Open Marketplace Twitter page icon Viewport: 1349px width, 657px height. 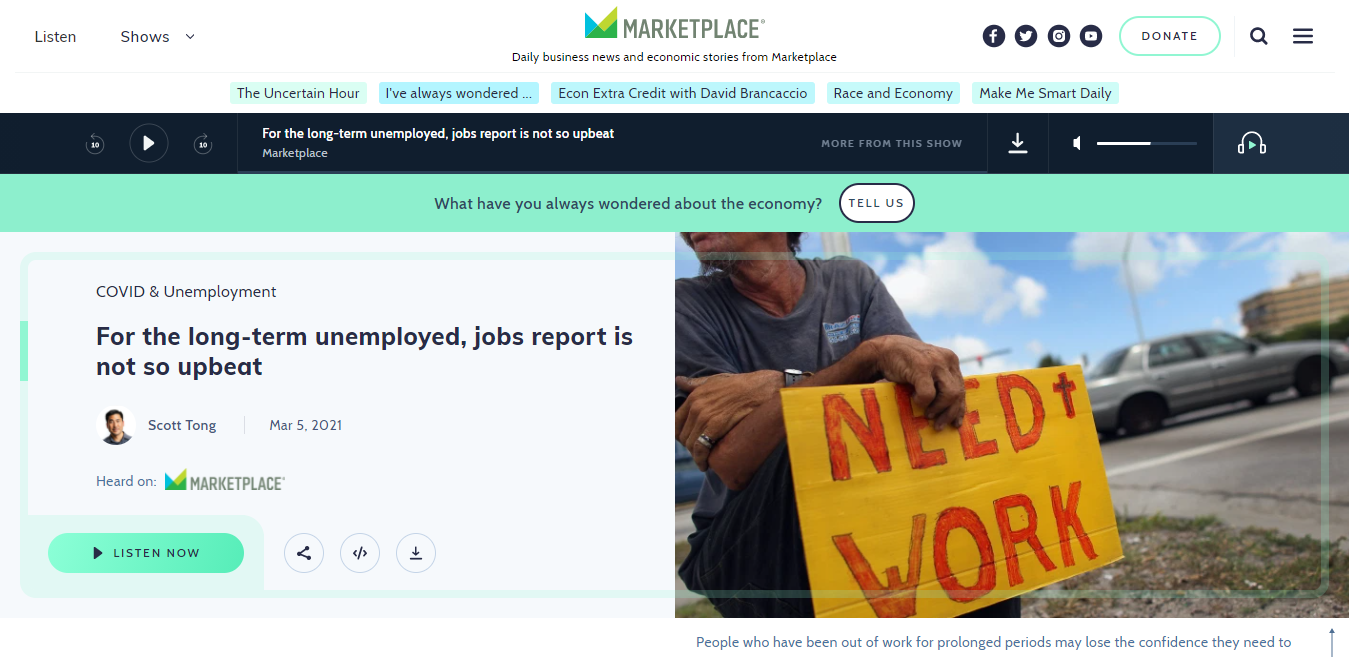(1026, 36)
